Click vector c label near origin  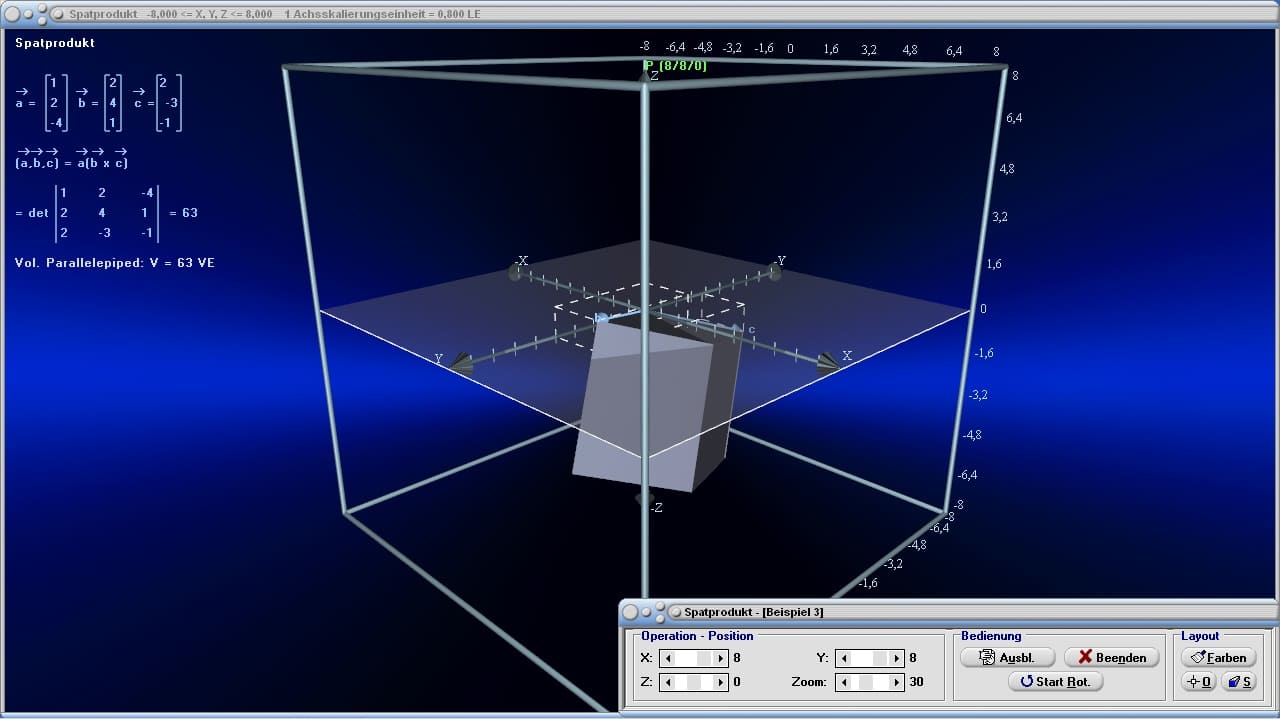751,328
